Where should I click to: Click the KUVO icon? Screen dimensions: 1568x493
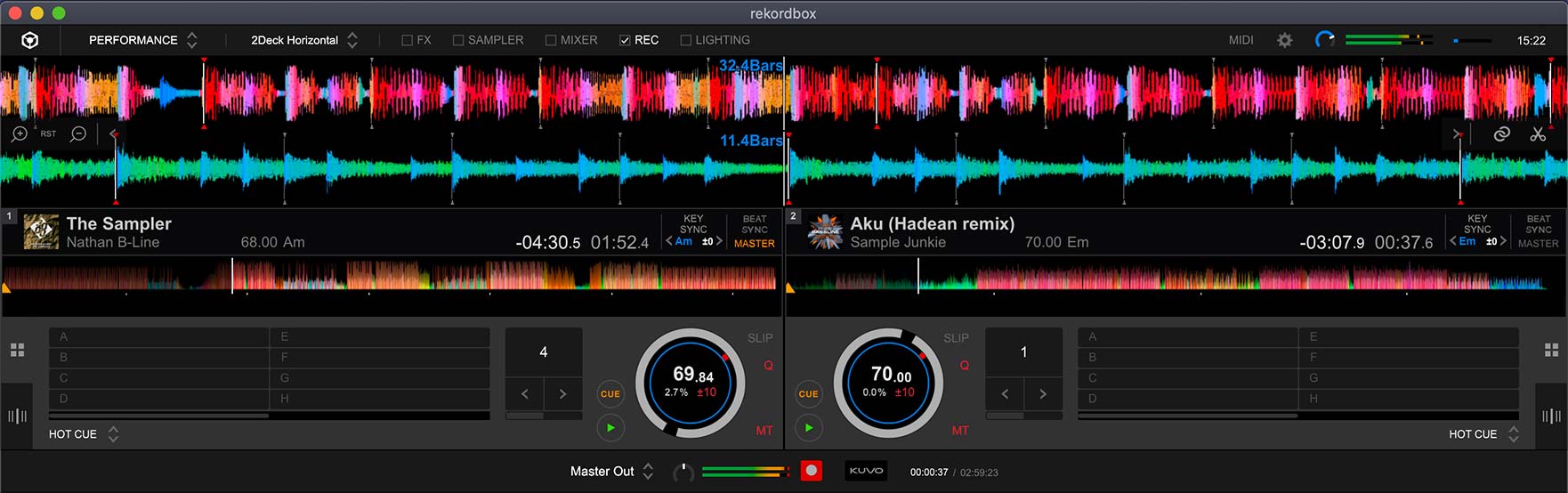coord(866,471)
